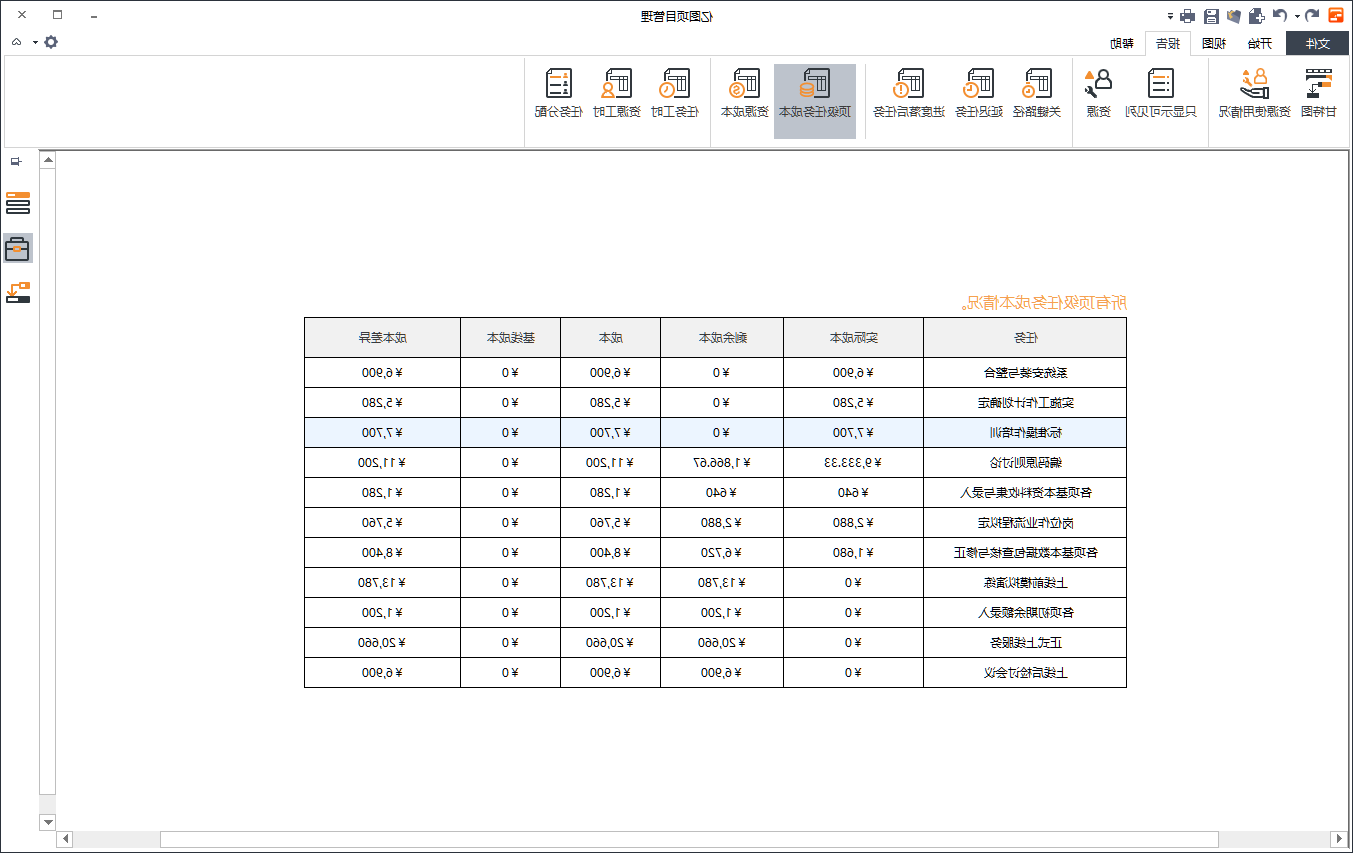Select the 编码原则讨论 task name

pos(1025,462)
